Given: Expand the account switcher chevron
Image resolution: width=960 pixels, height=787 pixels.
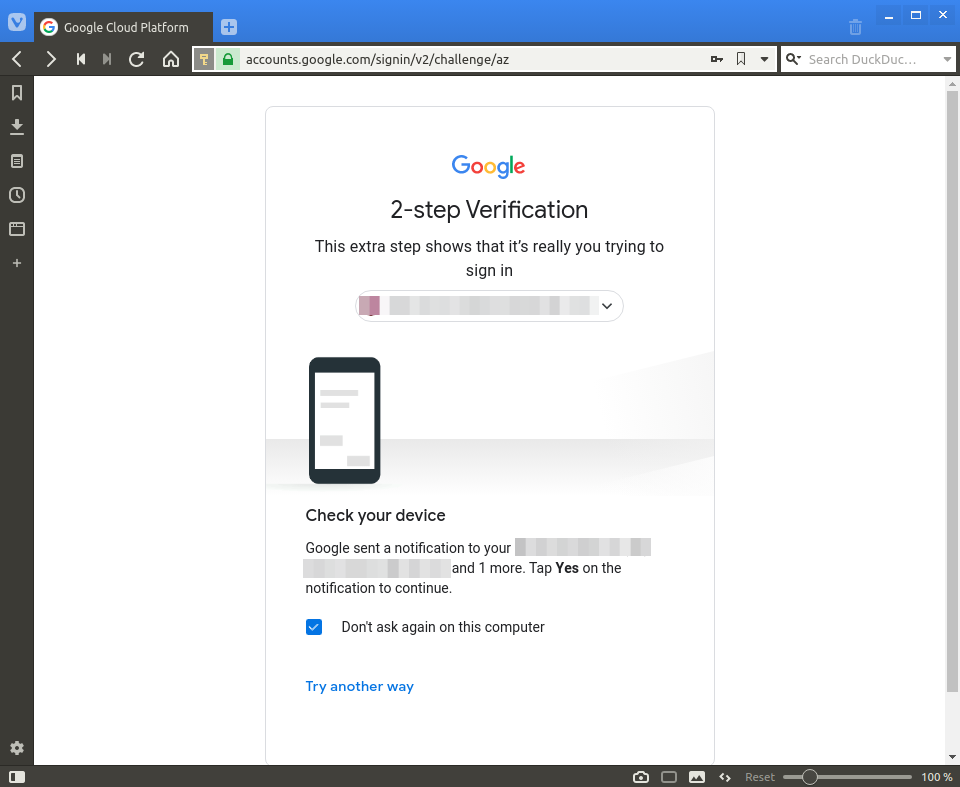Looking at the screenshot, I should pyautogui.click(x=607, y=306).
